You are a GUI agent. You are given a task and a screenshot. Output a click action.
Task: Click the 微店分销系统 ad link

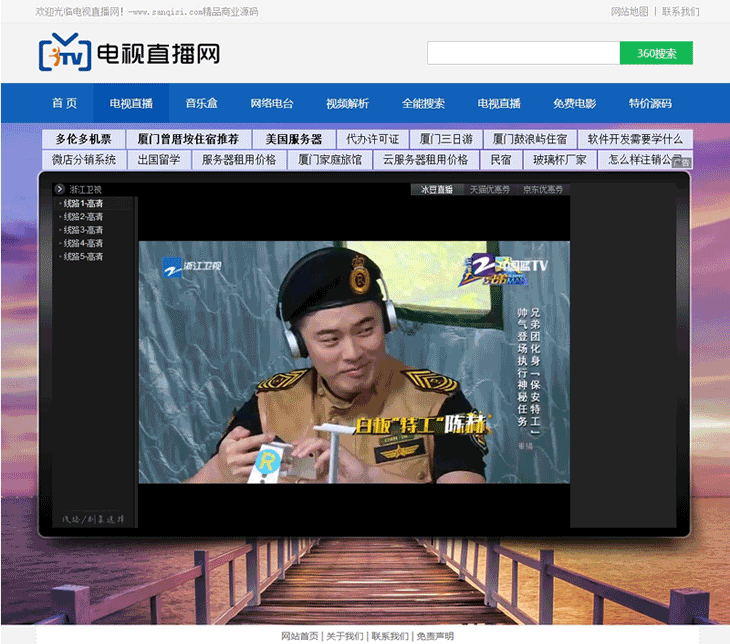tap(84, 160)
